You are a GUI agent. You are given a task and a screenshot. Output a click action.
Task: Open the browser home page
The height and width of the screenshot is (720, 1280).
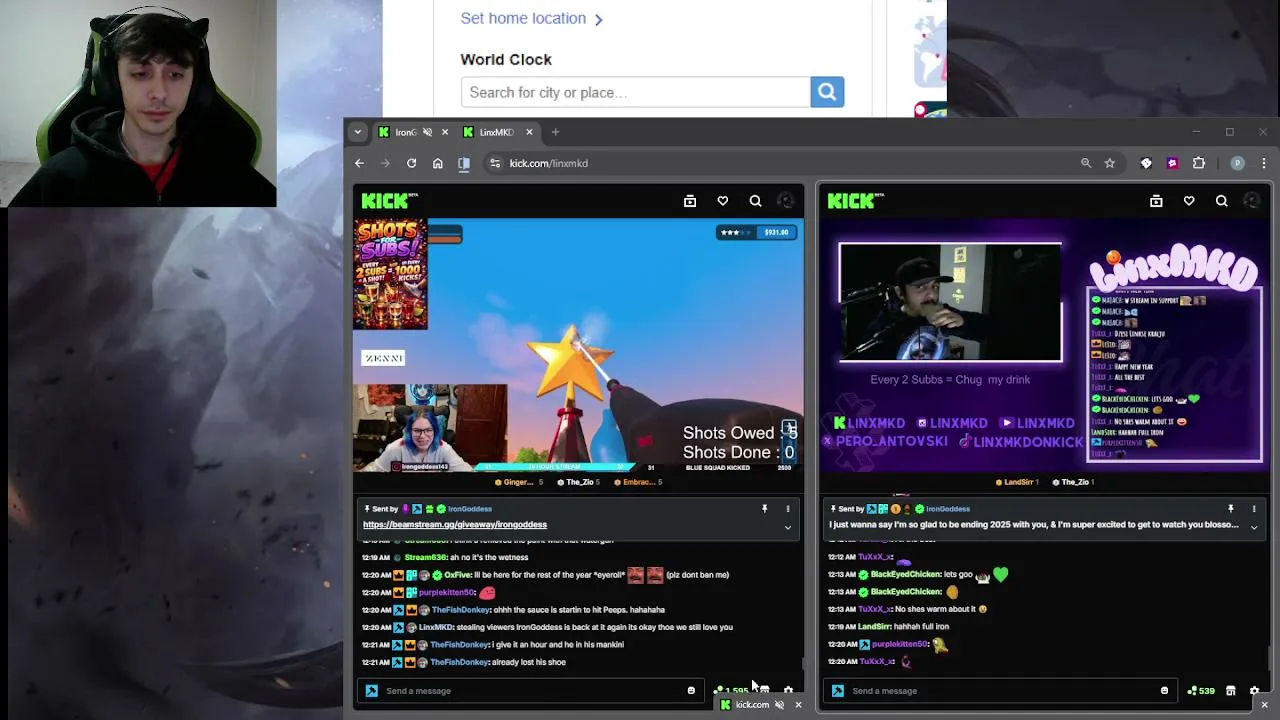pyautogui.click(x=437, y=163)
